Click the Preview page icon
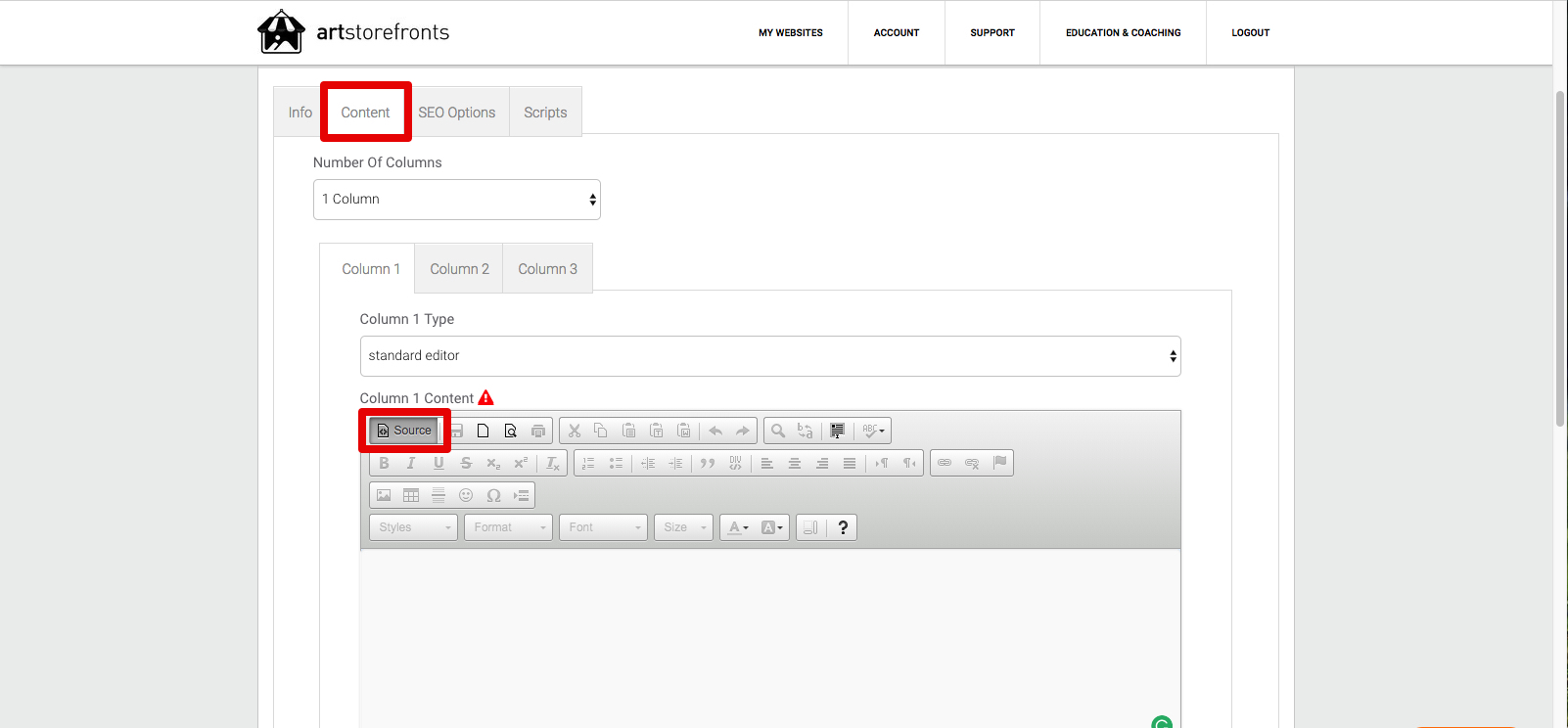The image size is (1568, 728). [x=510, y=431]
